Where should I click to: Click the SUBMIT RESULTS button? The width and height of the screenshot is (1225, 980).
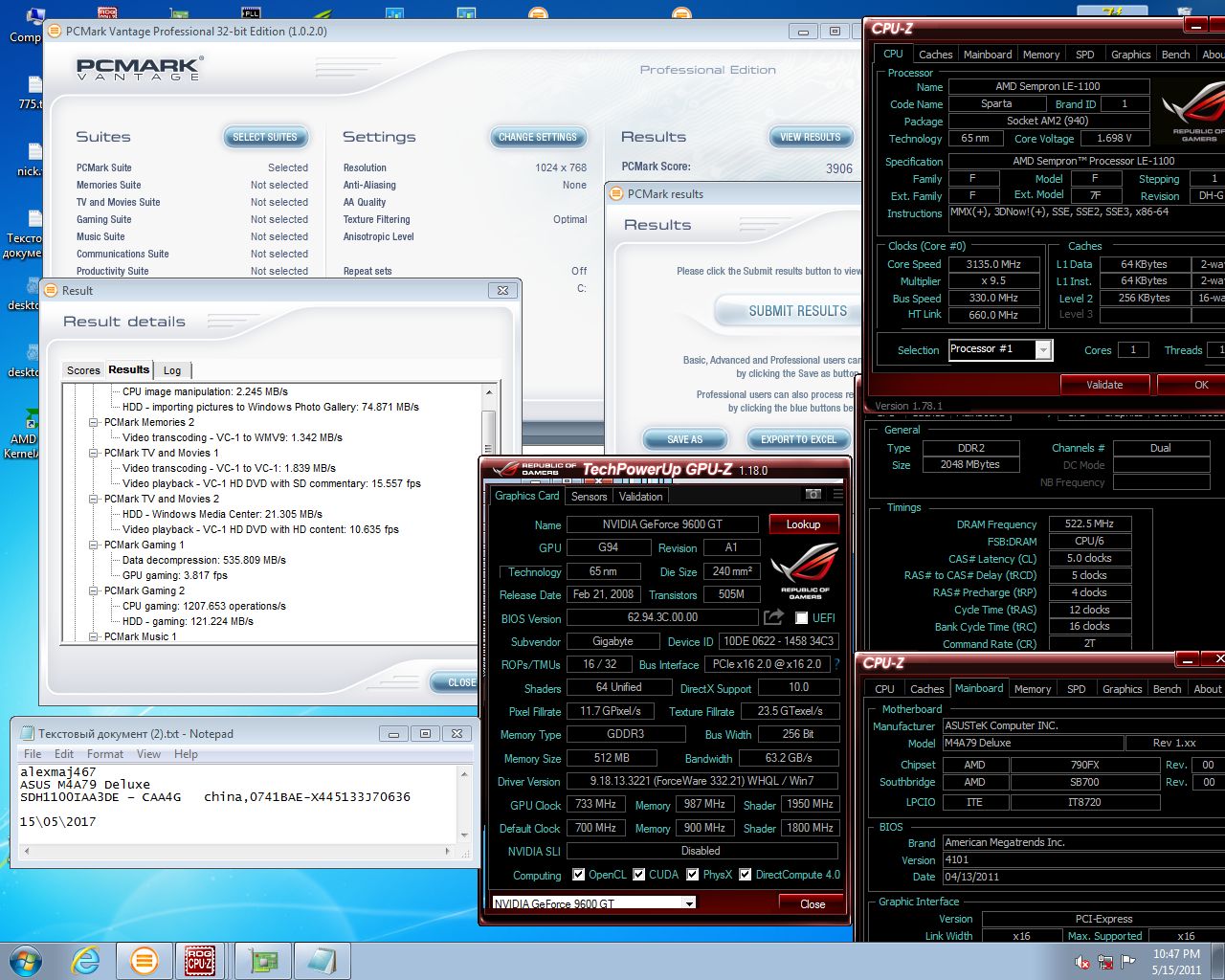(791, 311)
